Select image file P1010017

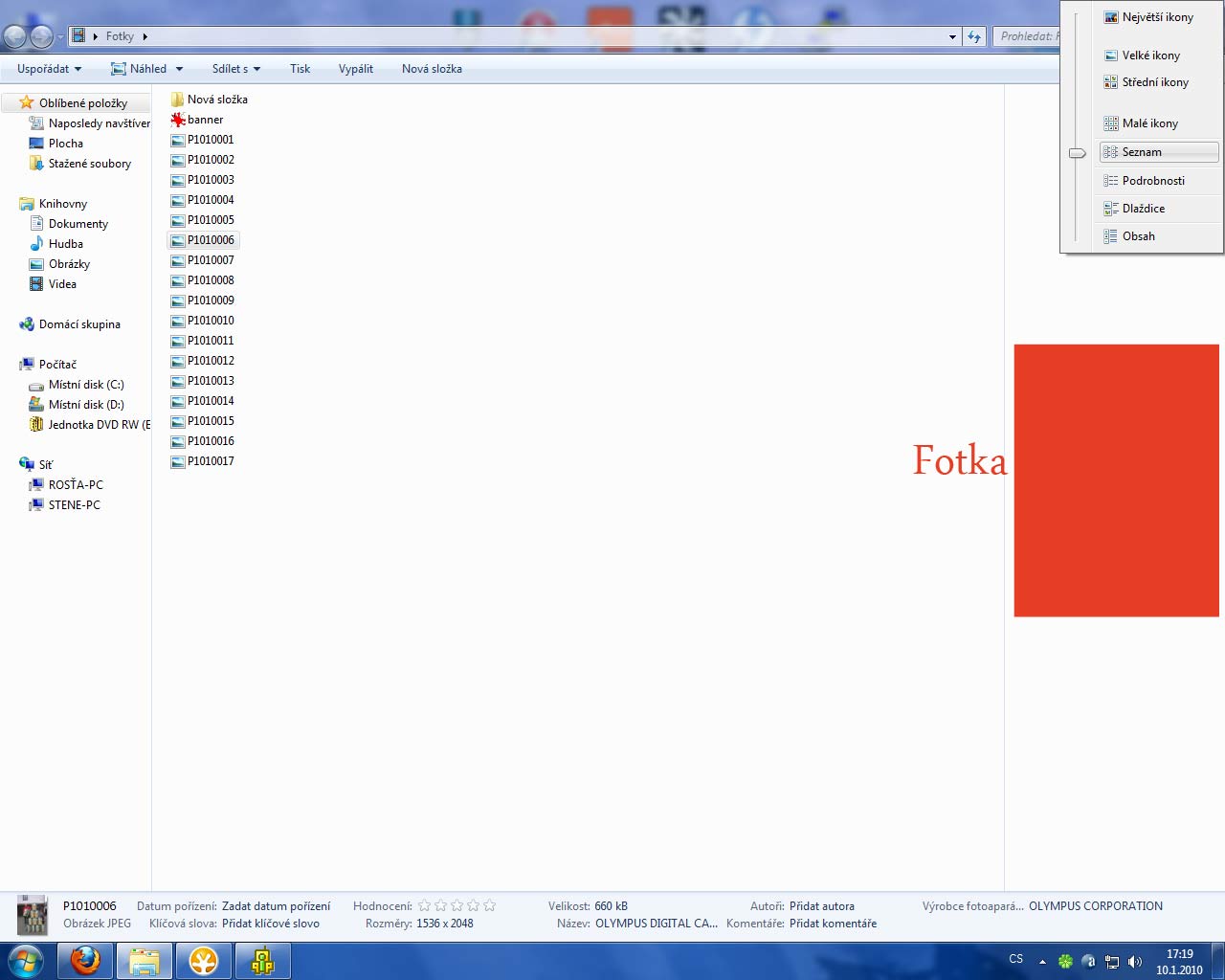(202, 461)
